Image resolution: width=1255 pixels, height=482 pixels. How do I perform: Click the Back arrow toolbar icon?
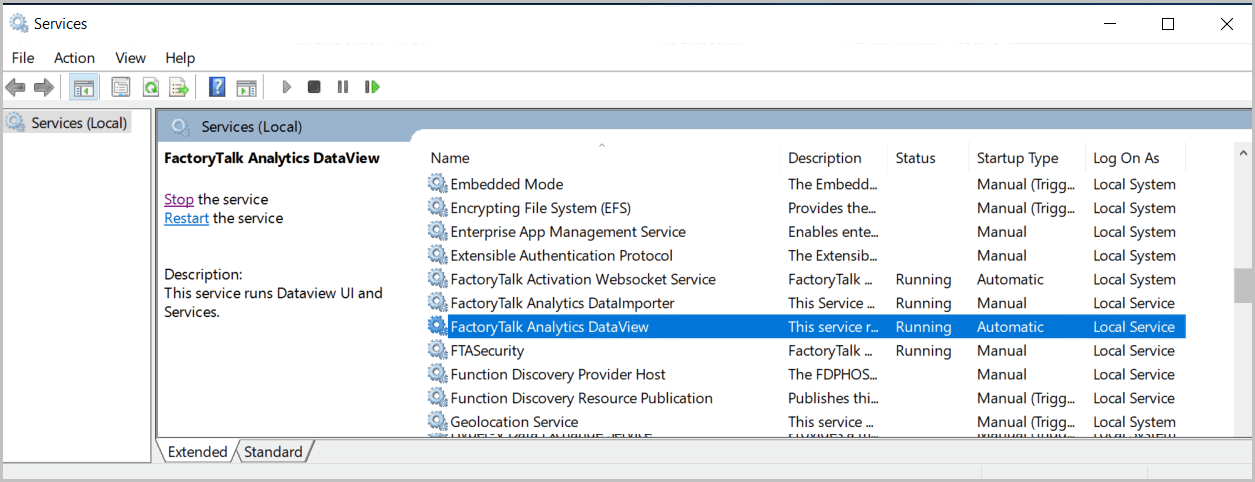coord(15,87)
